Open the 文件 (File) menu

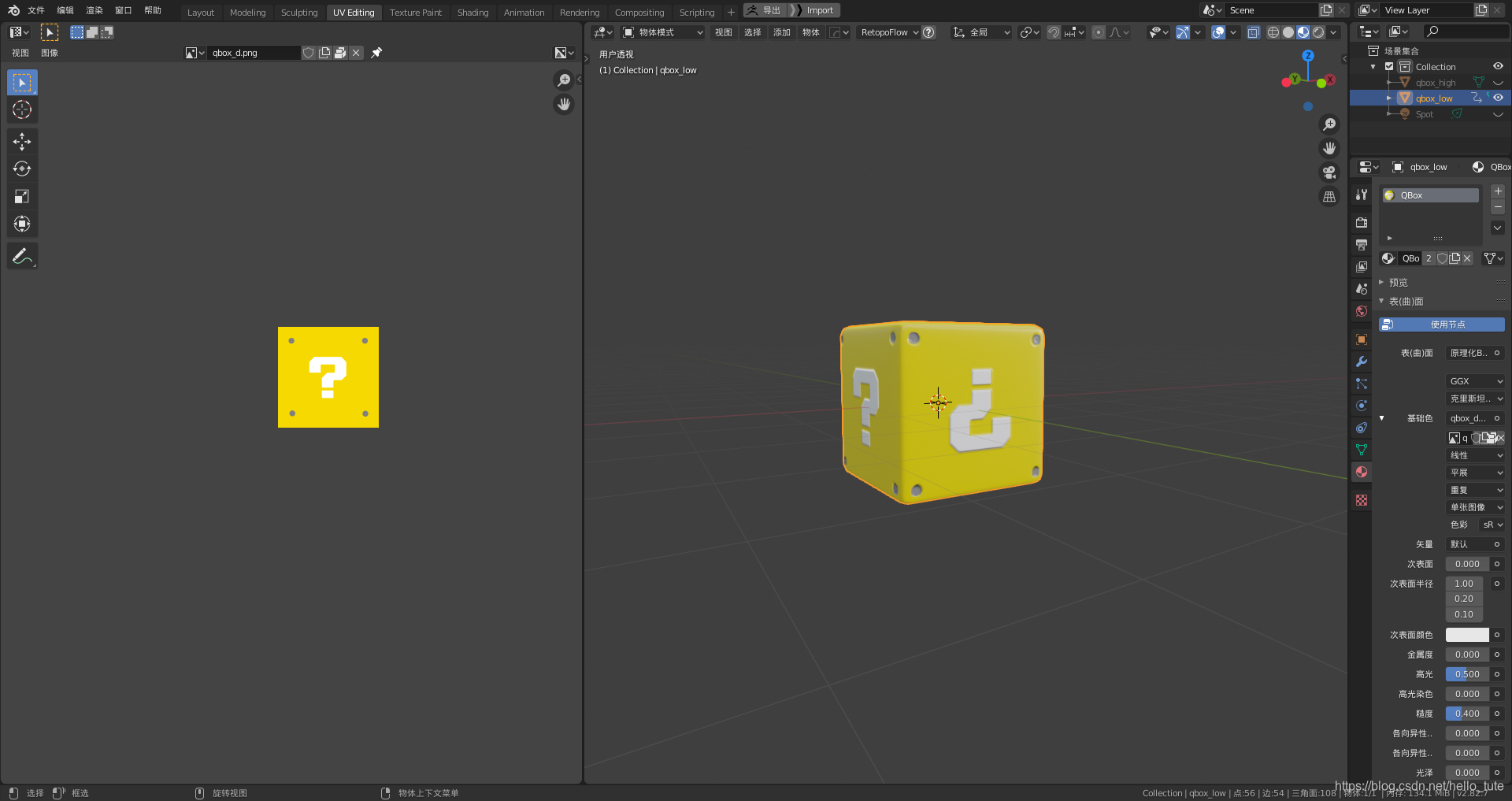[x=36, y=10]
